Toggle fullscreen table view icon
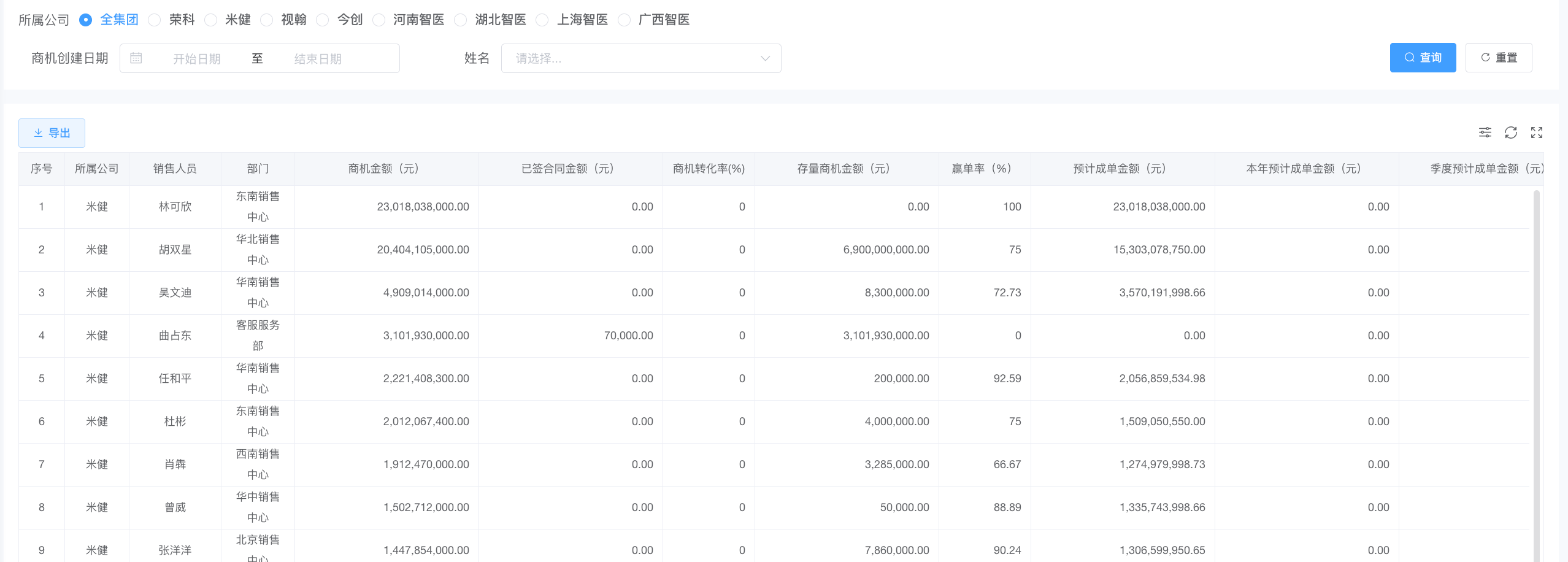1568x562 pixels. (1536, 133)
